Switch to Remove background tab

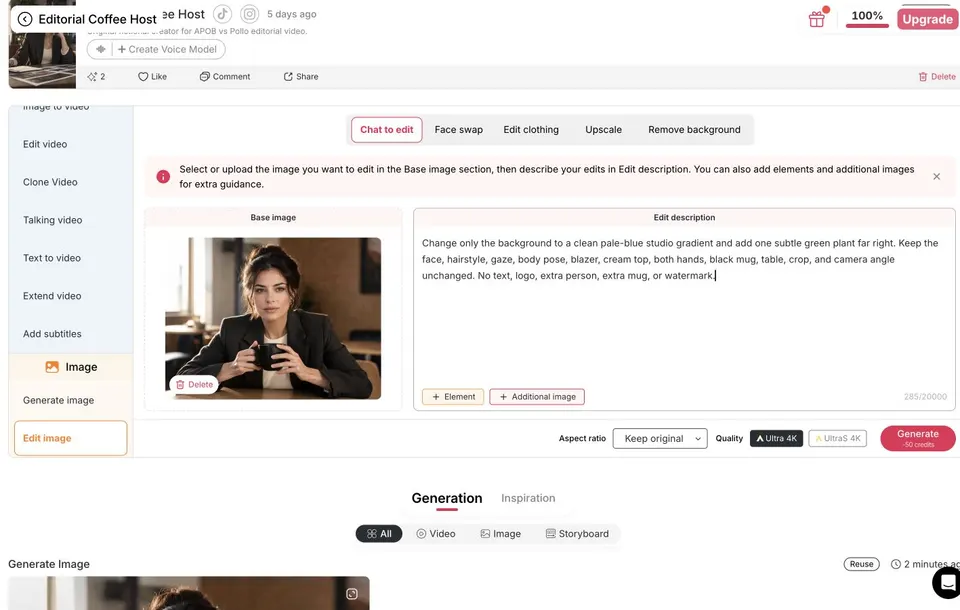click(694, 130)
